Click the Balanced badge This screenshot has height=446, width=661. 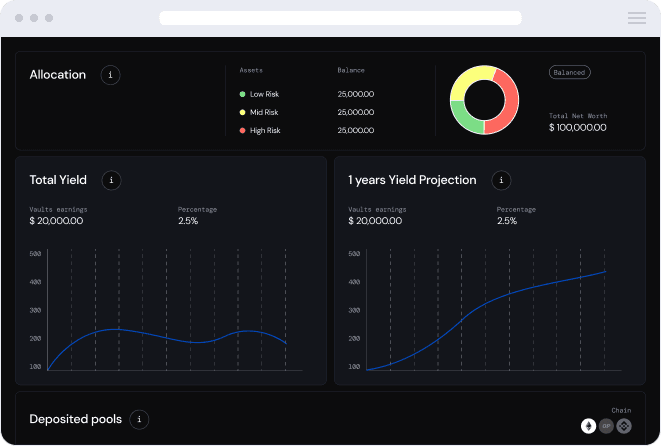[x=569, y=73]
